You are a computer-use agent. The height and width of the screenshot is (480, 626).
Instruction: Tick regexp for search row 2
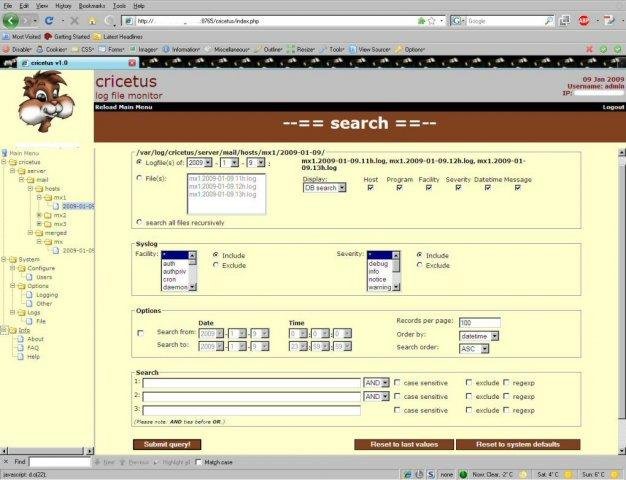pos(506,396)
